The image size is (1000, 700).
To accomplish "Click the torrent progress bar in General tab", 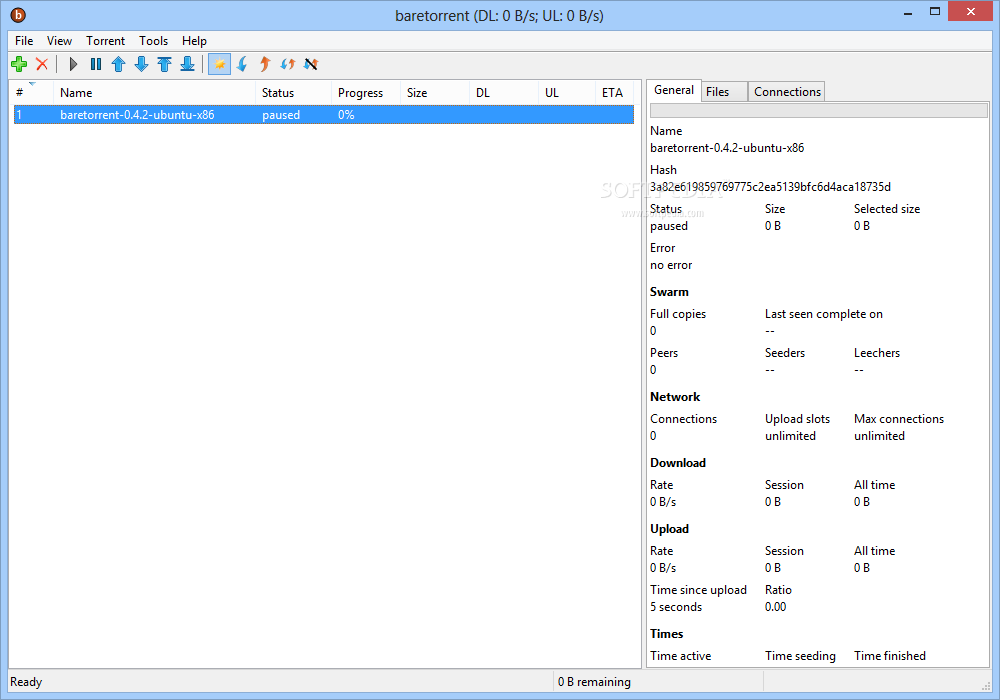I will pyautogui.click(x=818, y=110).
